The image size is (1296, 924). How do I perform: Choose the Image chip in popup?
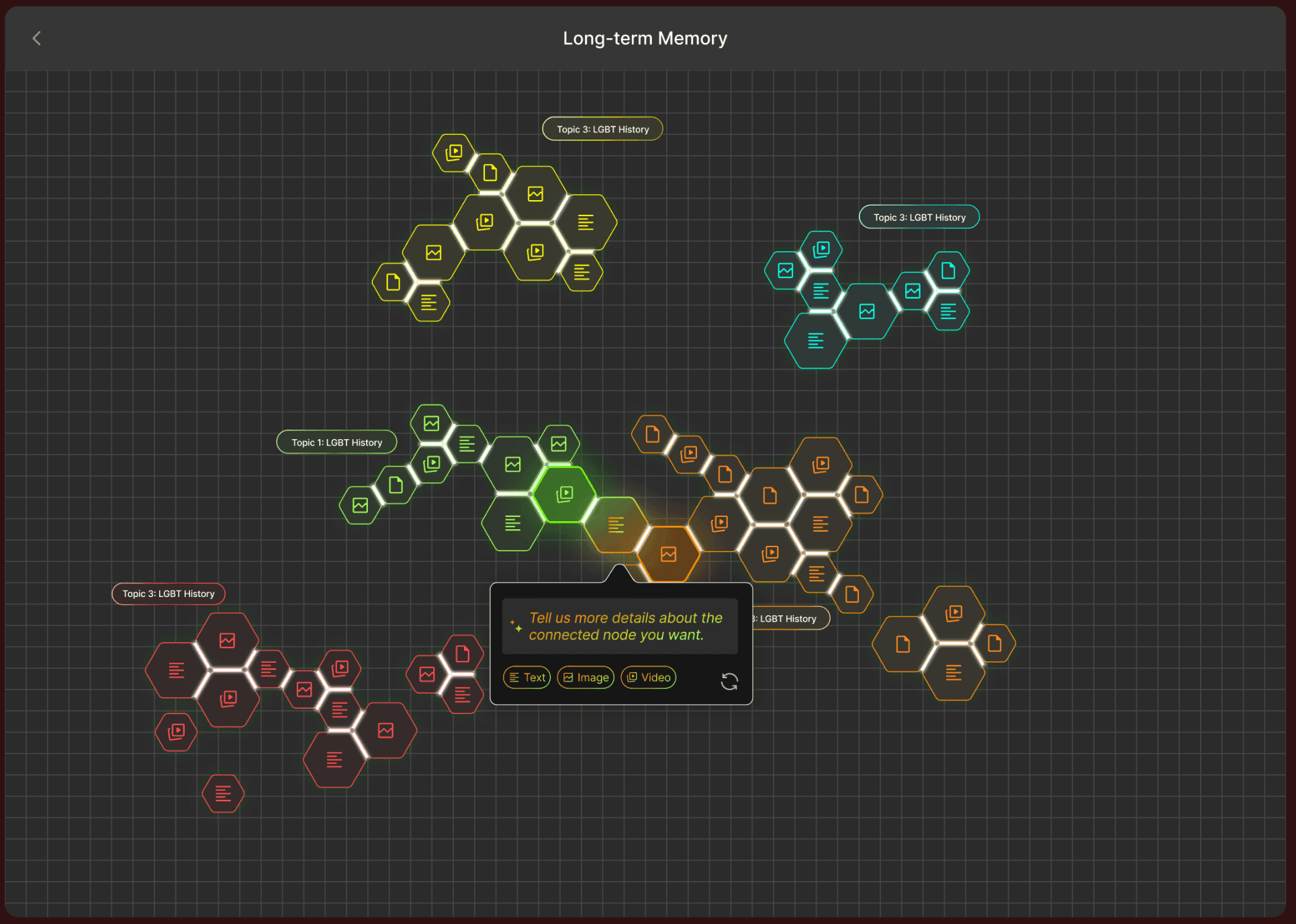click(x=586, y=678)
